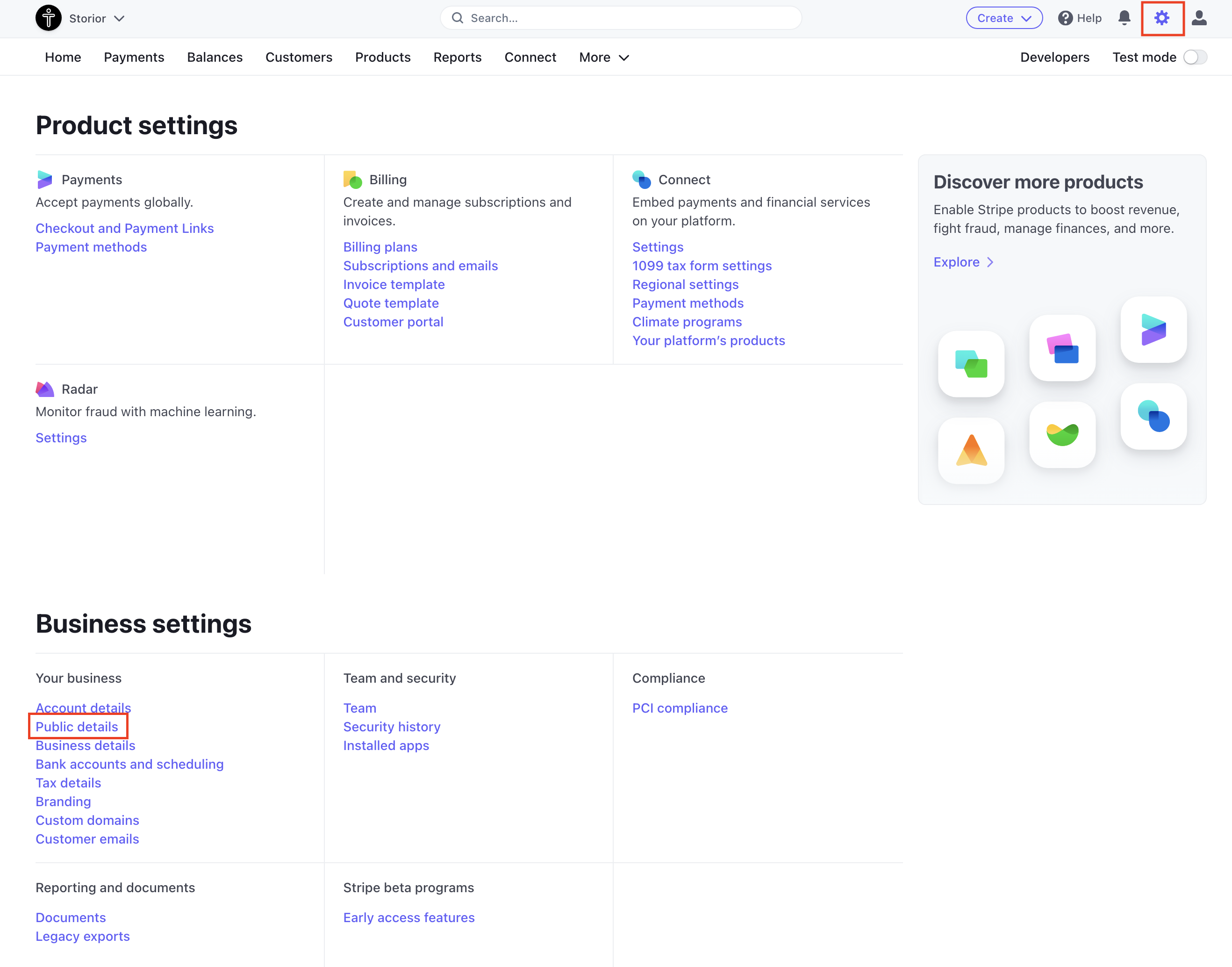The image size is (1232, 967).
Task: Open the Create dropdown button
Action: click(1003, 18)
